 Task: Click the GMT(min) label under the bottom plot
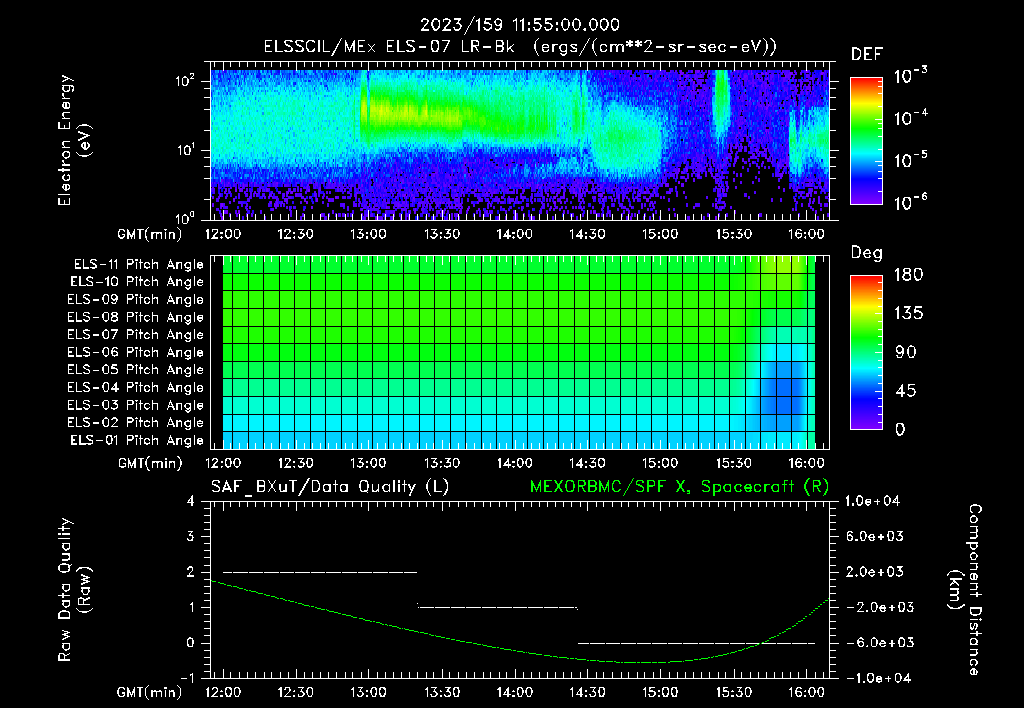(150, 692)
